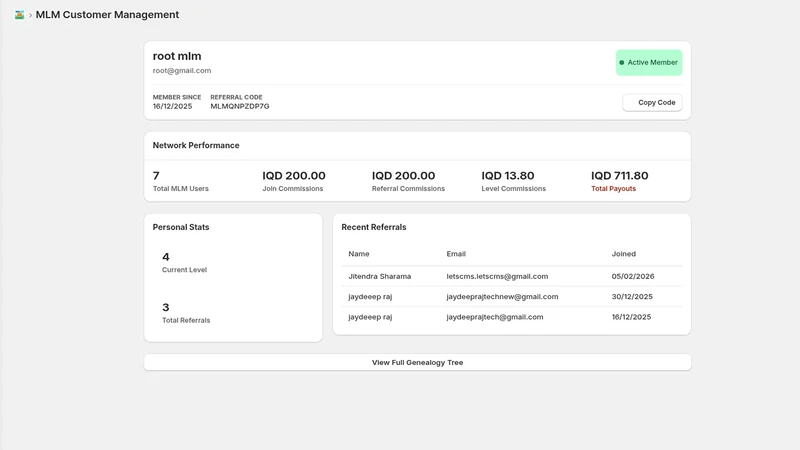Sort referrals by the Name column header
The image size is (800, 450).
tap(359, 254)
